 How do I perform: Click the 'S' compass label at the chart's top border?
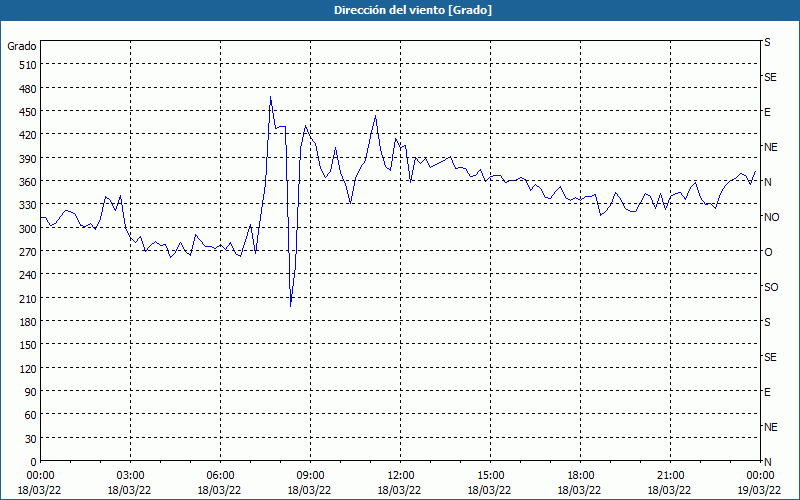767,42
